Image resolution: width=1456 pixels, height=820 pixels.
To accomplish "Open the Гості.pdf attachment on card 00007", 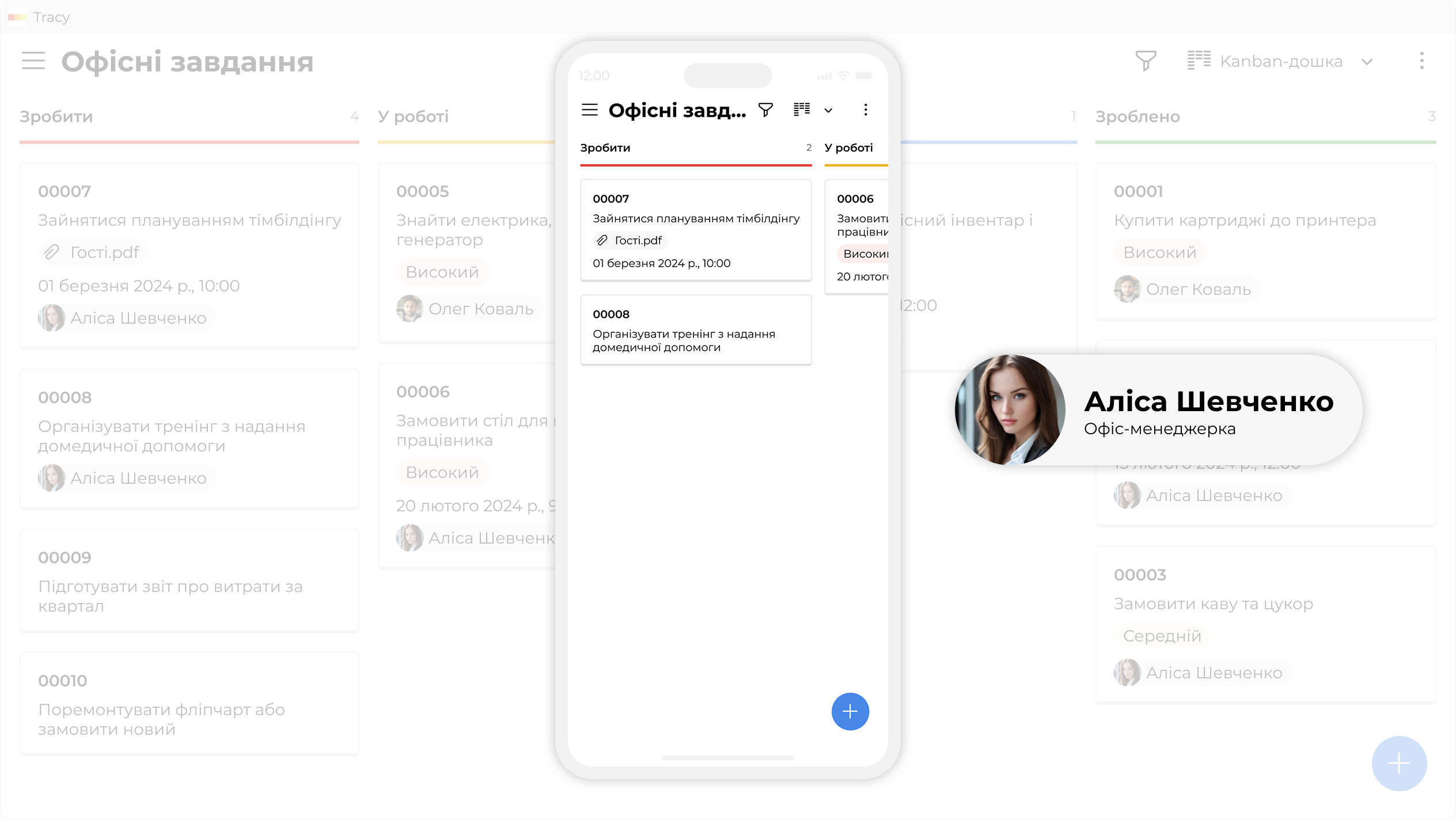I will [93, 252].
